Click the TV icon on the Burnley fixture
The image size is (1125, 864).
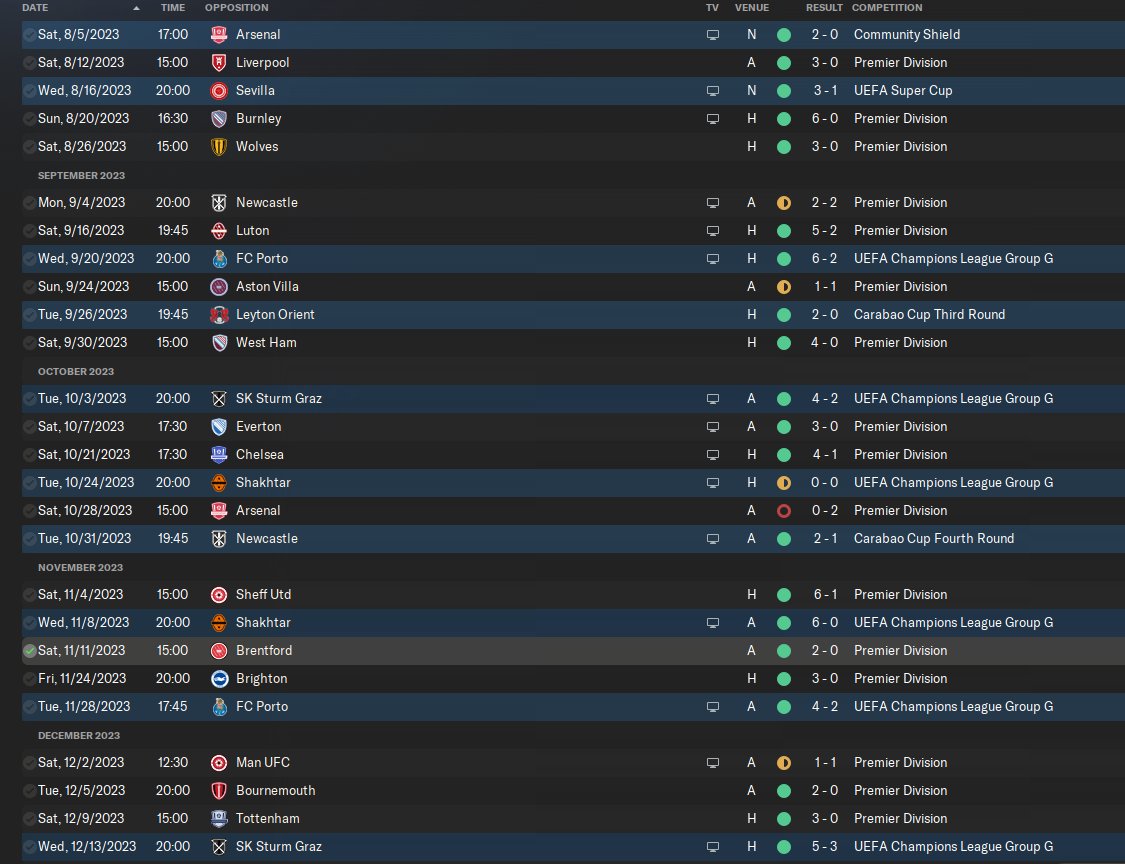pos(713,118)
